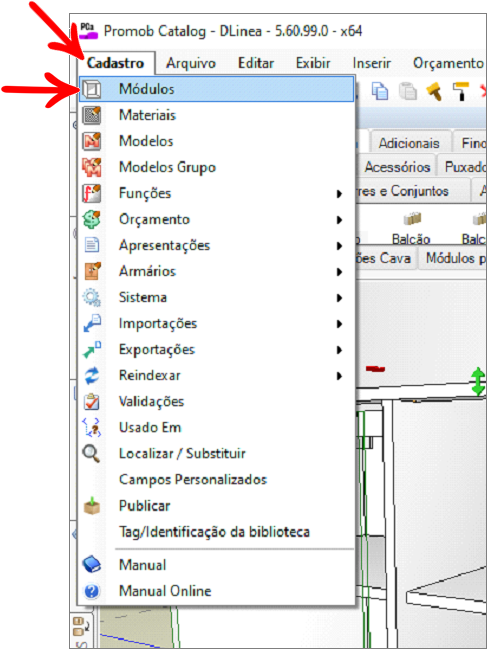Click the Sistema gears icon
The width and height of the screenshot is (487, 649).
(91, 298)
